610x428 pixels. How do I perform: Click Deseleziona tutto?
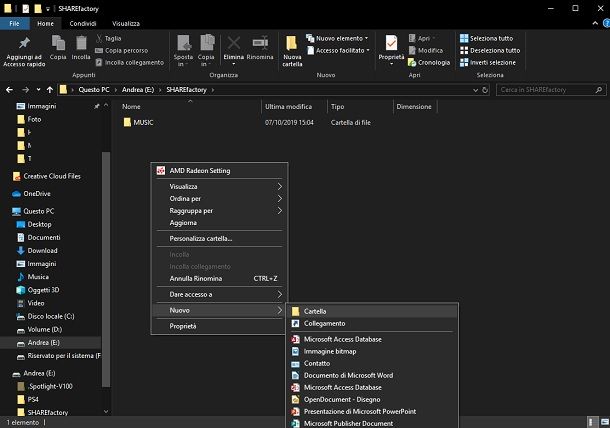click(x=490, y=50)
